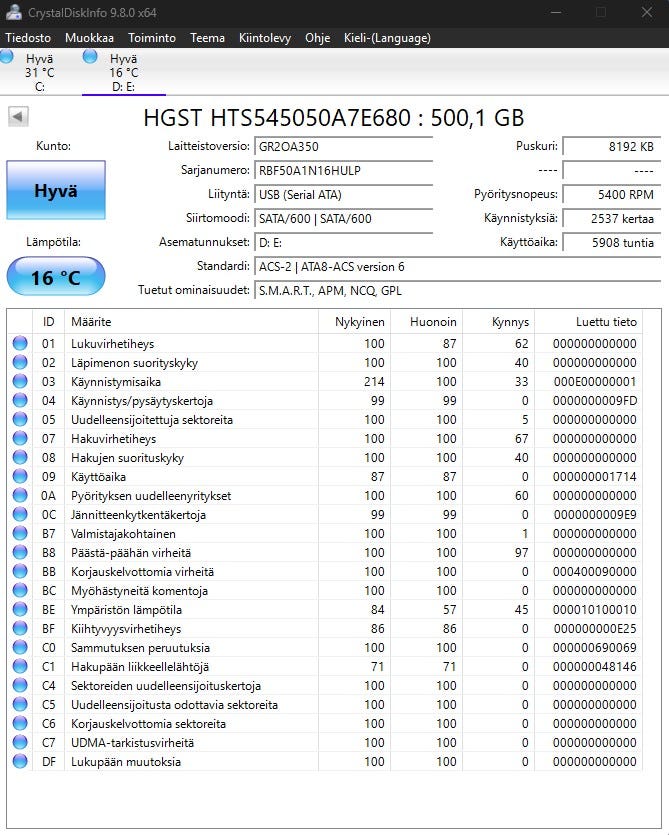Screen dimensions: 669x835
Task: Click the status orb for Myöhästyneitä komentoja
Action: click(20, 591)
